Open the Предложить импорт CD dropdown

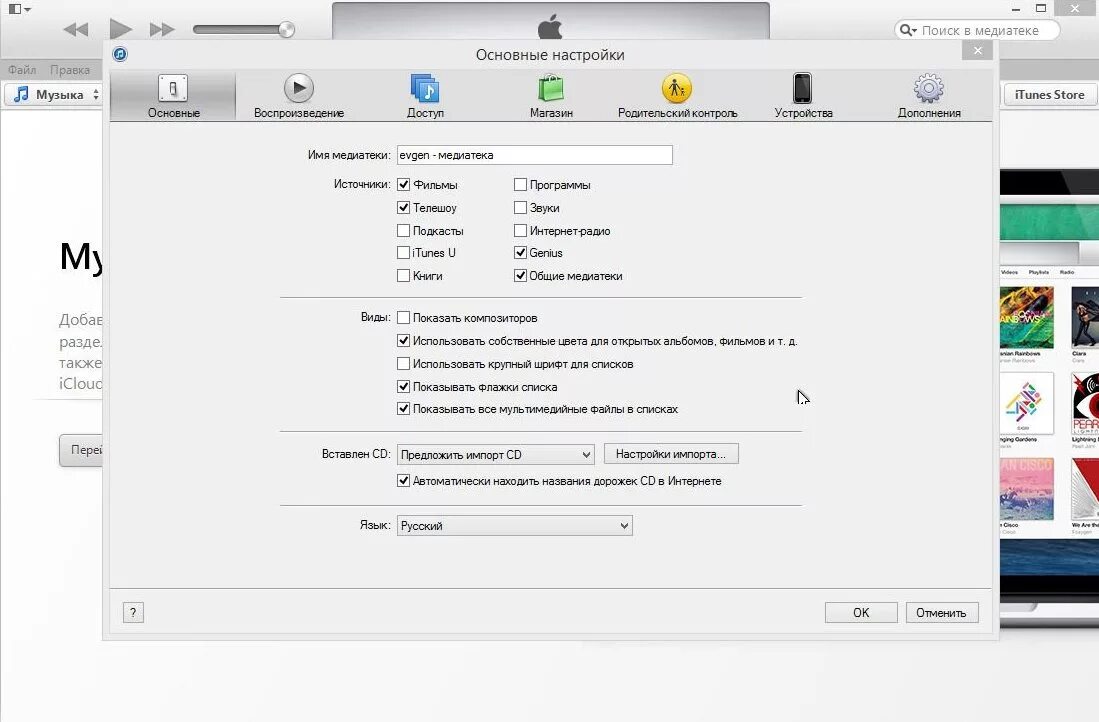tap(496, 454)
